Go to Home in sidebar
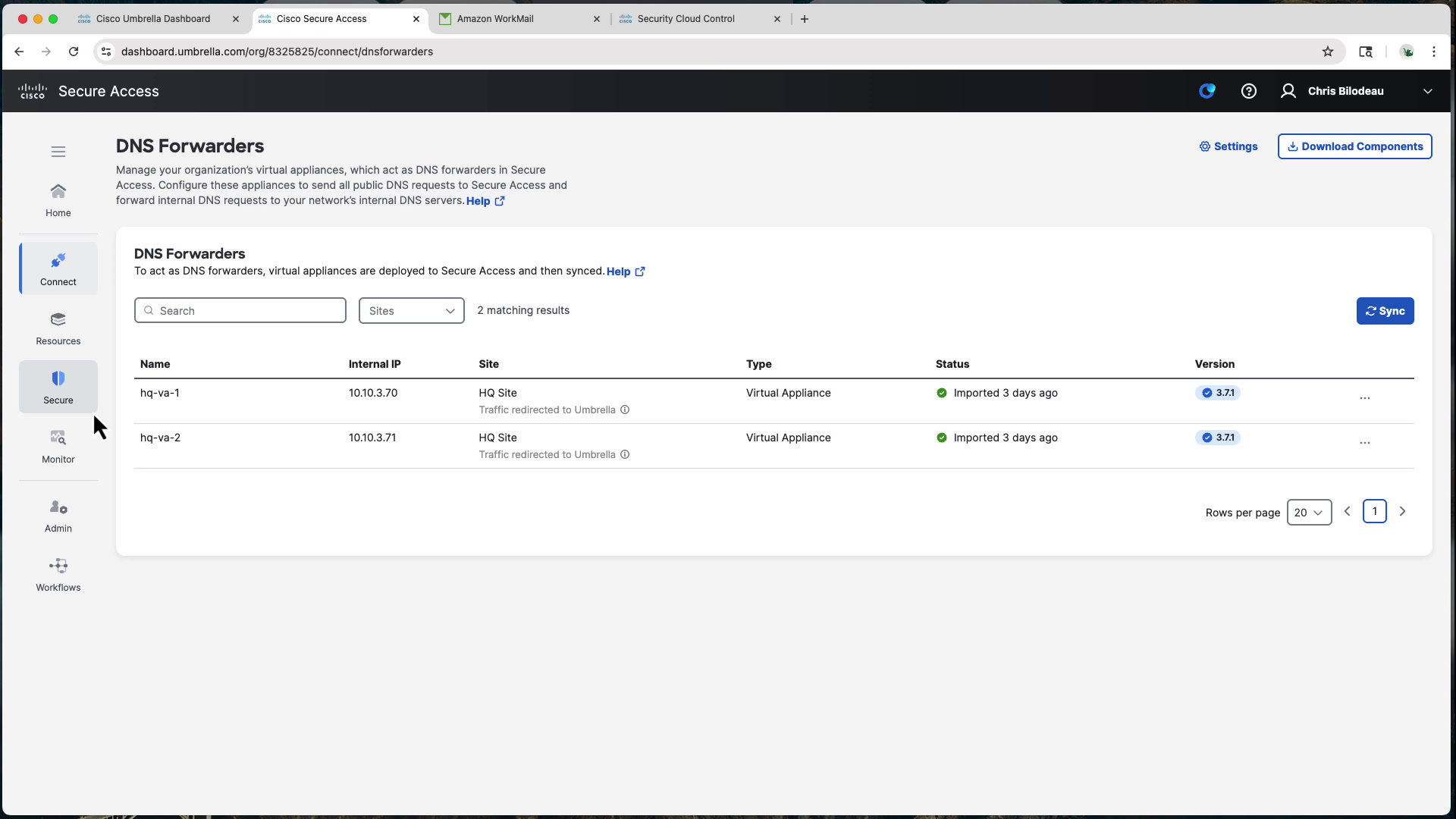Image resolution: width=1456 pixels, height=819 pixels. [x=58, y=201]
